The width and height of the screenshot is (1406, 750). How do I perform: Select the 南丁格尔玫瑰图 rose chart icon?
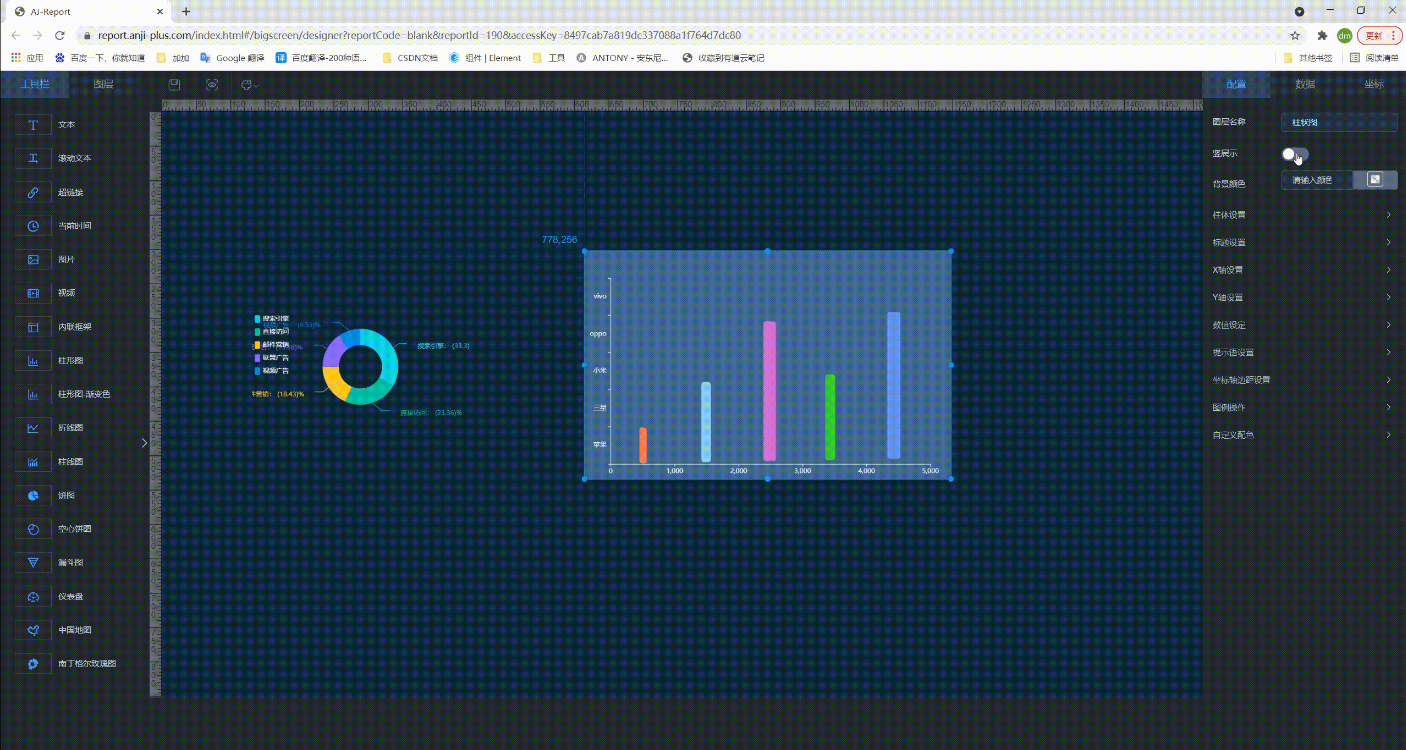(33, 664)
